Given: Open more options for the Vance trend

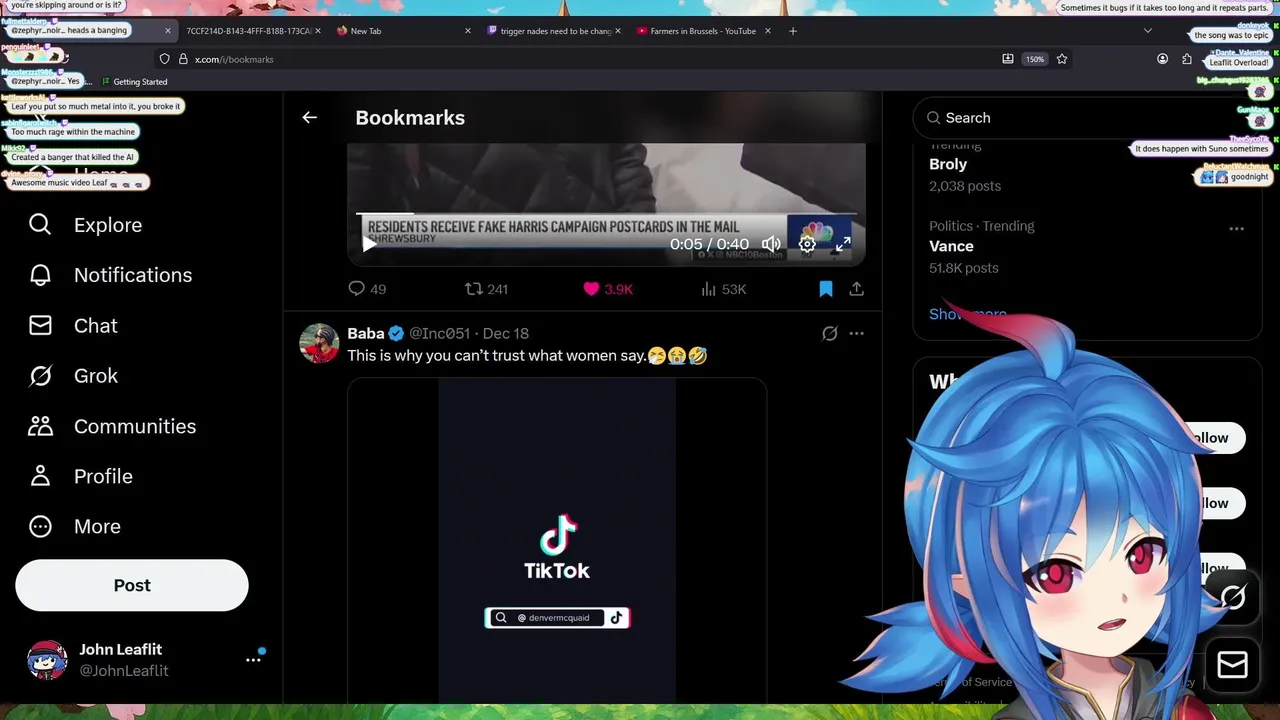Looking at the screenshot, I should (x=1236, y=229).
